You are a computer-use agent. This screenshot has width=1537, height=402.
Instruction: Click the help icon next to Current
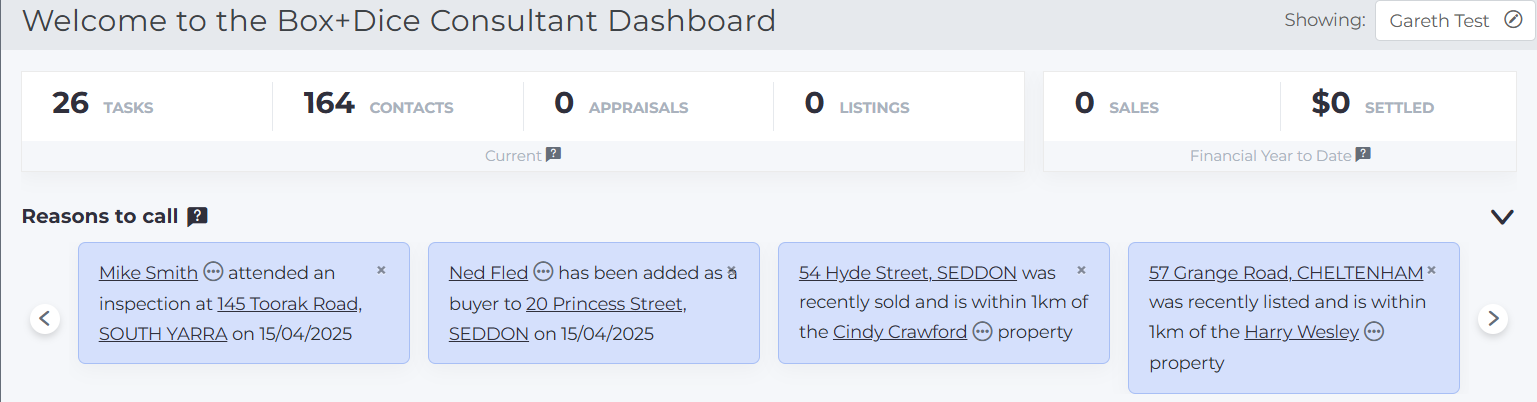coord(554,155)
